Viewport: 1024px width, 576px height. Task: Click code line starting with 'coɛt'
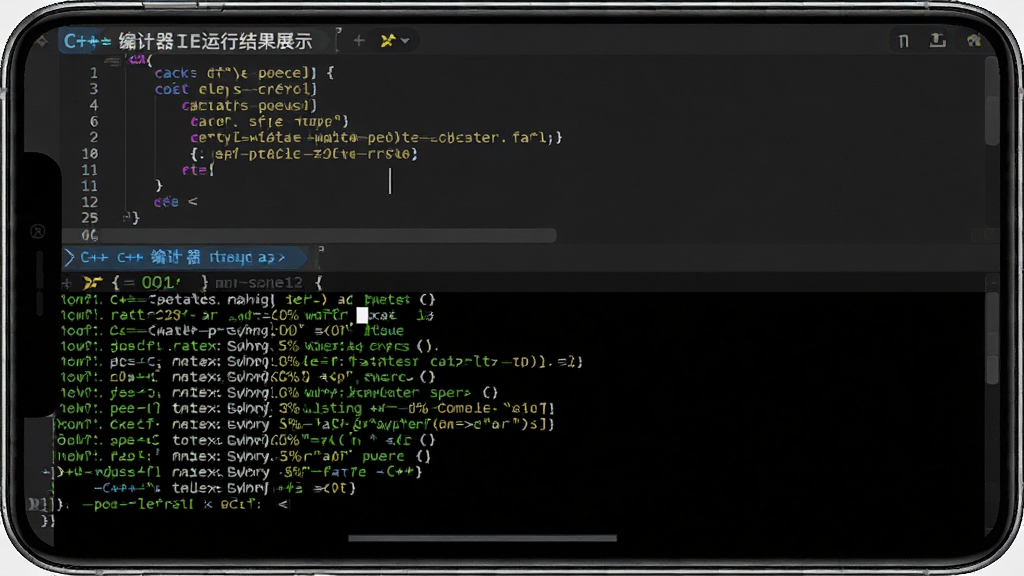pyautogui.click(x=236, y=89)
